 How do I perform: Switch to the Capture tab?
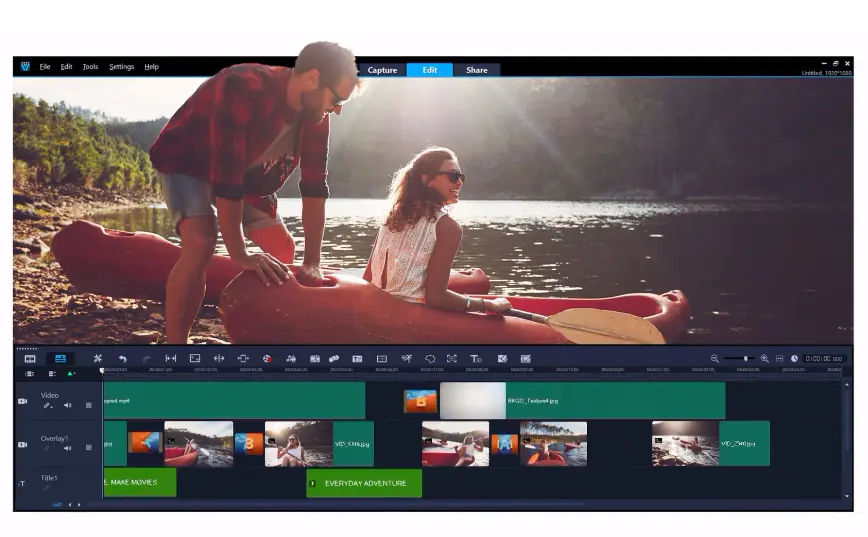click(x=382, y=70)
